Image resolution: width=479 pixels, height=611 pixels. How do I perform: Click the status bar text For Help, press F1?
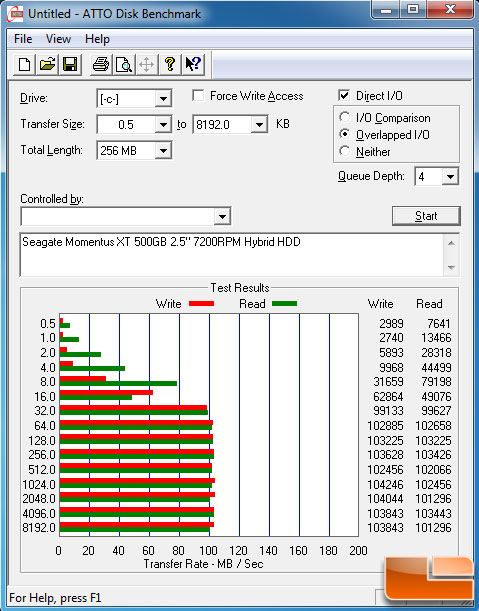tap(55, 598)
